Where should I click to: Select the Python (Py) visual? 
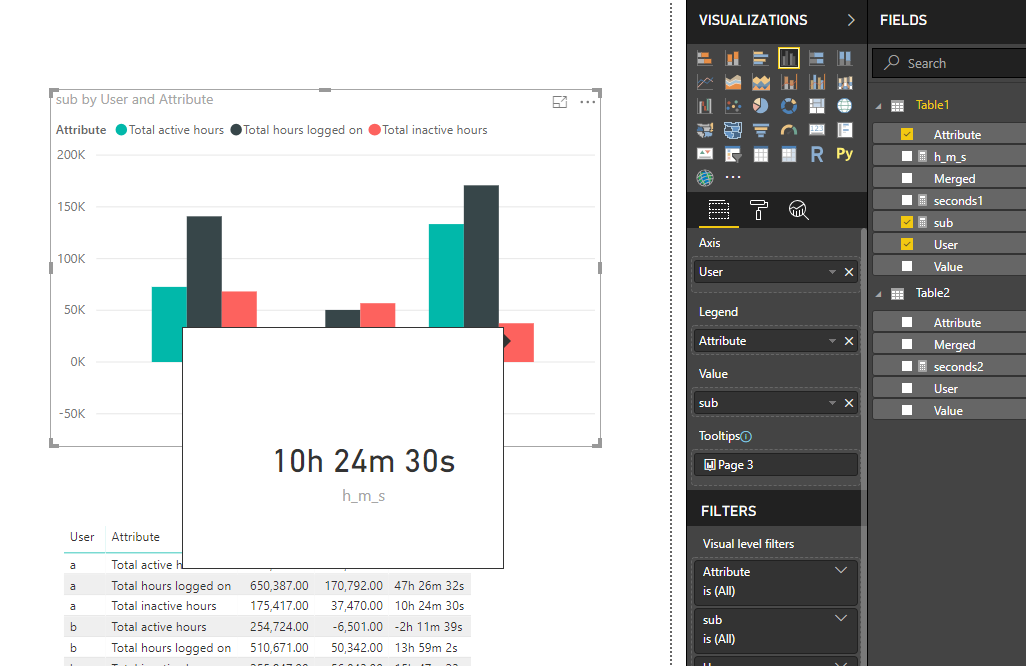tap(845, 154)
